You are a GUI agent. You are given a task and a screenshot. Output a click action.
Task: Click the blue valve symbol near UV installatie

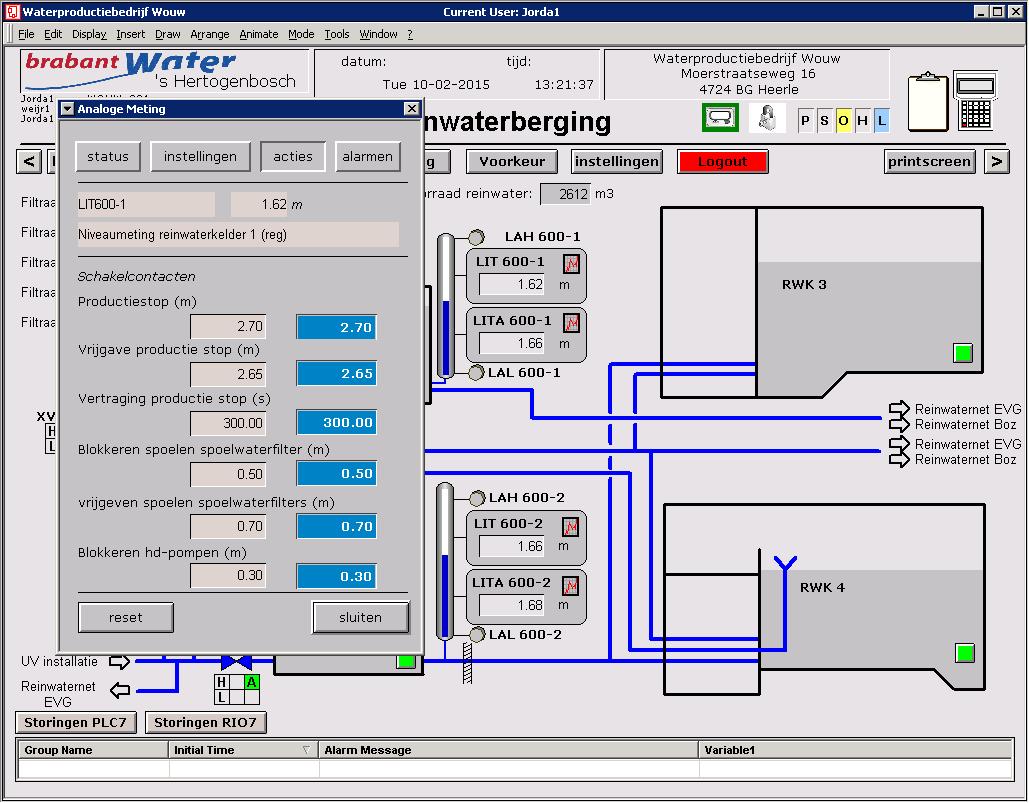coord(236,662)
